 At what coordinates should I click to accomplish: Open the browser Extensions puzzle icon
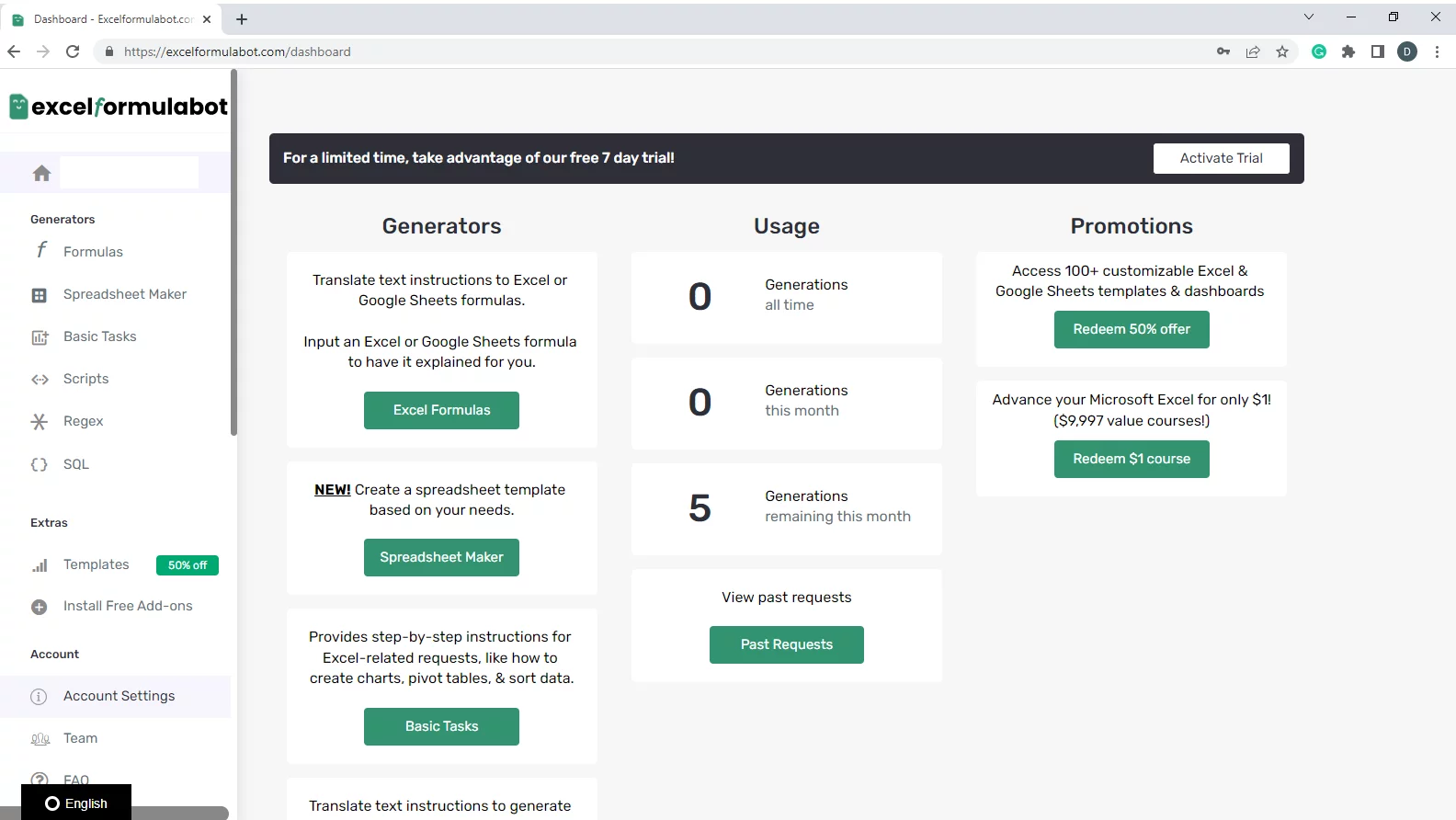pyautogui.click(x=1348, y=52)
